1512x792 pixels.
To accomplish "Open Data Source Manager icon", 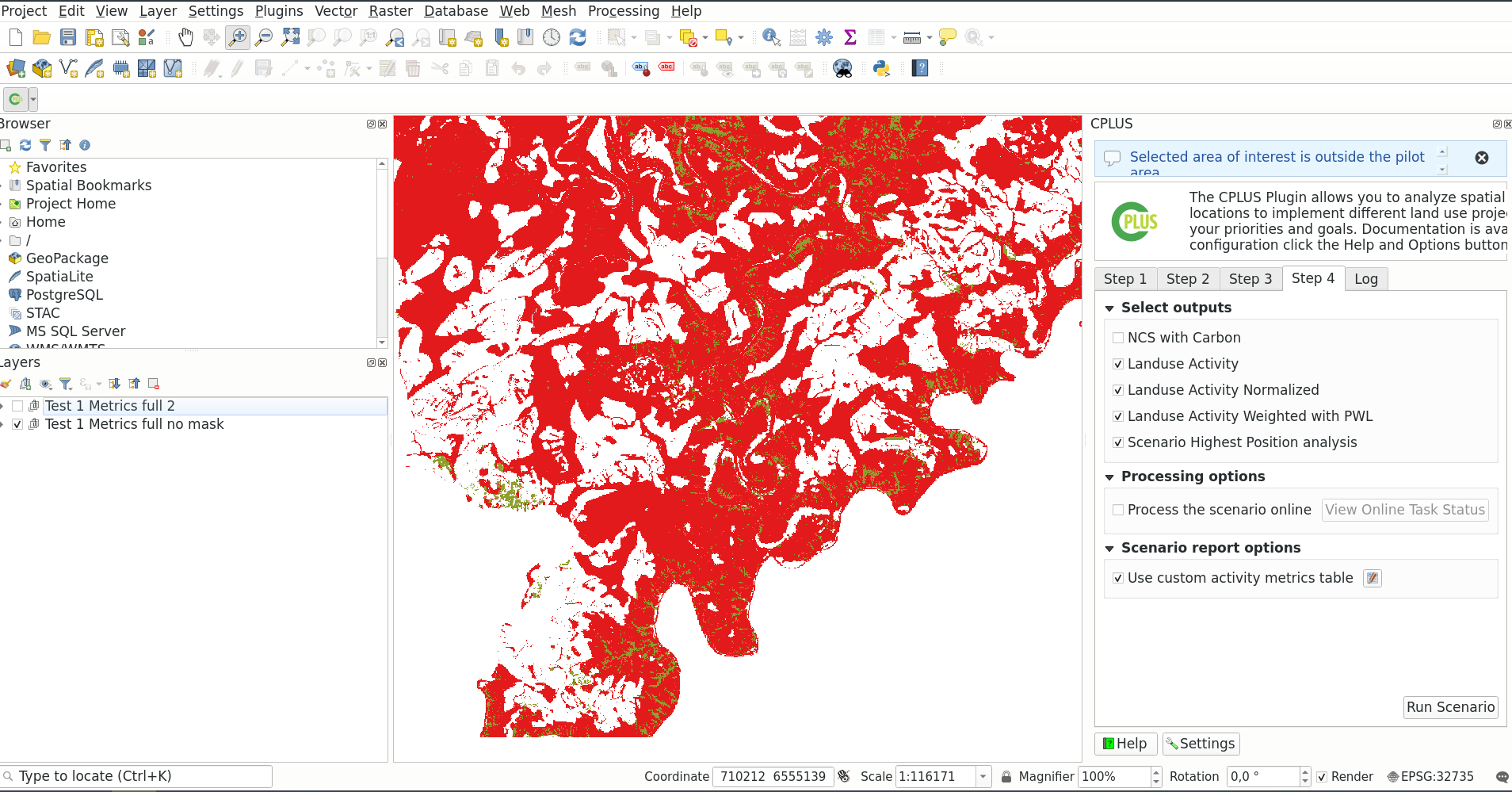I will (x=16, y=68).
